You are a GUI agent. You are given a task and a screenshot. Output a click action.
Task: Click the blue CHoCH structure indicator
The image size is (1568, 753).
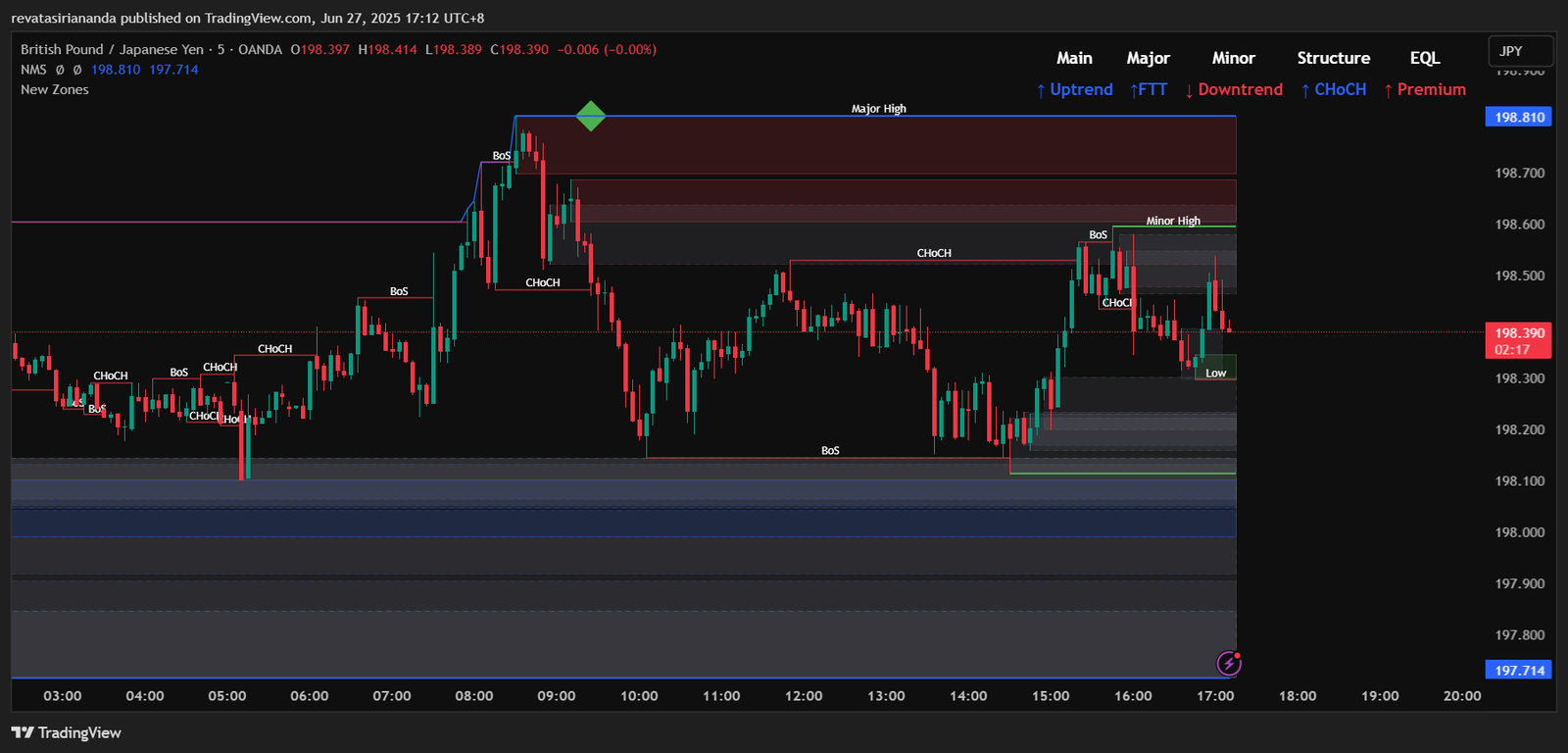pos(1333,89)
